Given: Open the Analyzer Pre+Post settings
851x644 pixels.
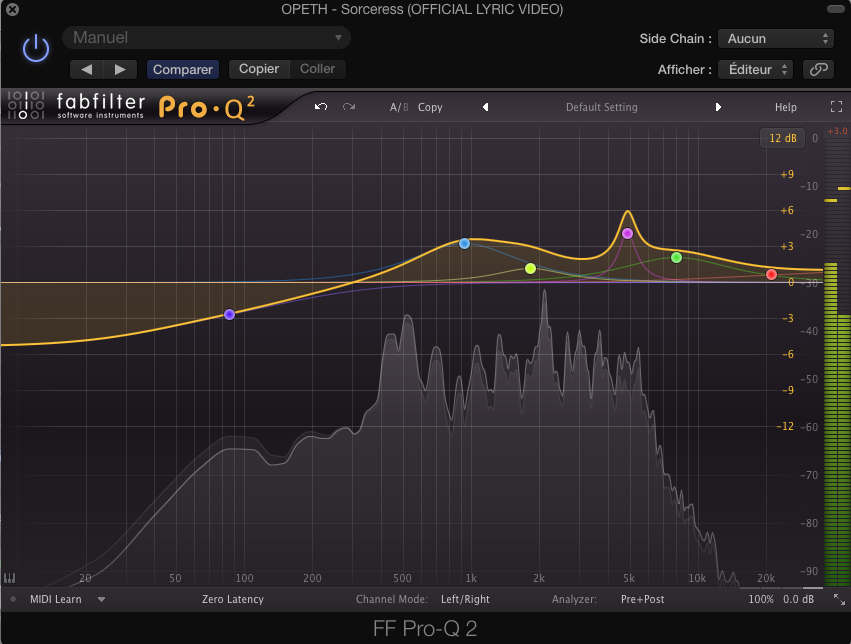Looking at the screenshot, I should [x=643, y=600].
